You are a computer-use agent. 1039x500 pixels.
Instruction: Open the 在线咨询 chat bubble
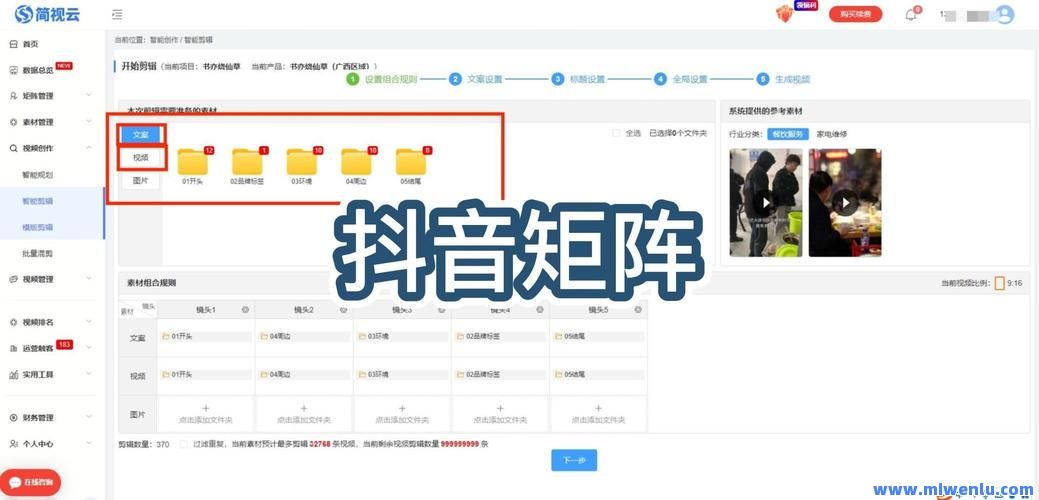tap(31, 482)
